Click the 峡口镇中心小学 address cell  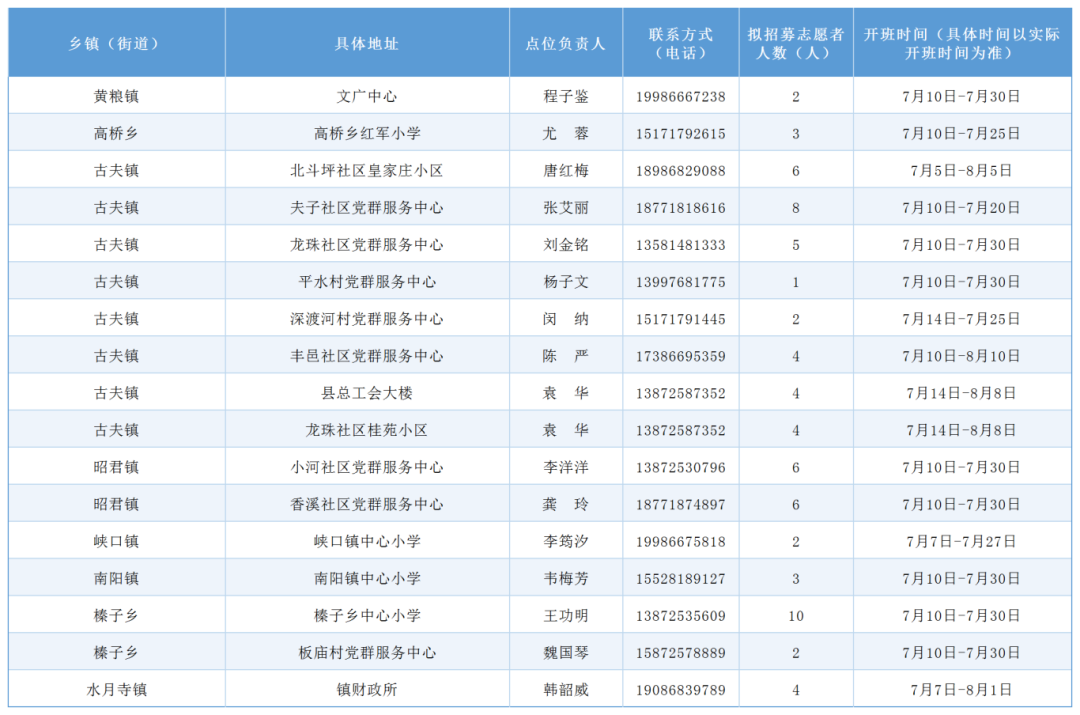(364, 540)
